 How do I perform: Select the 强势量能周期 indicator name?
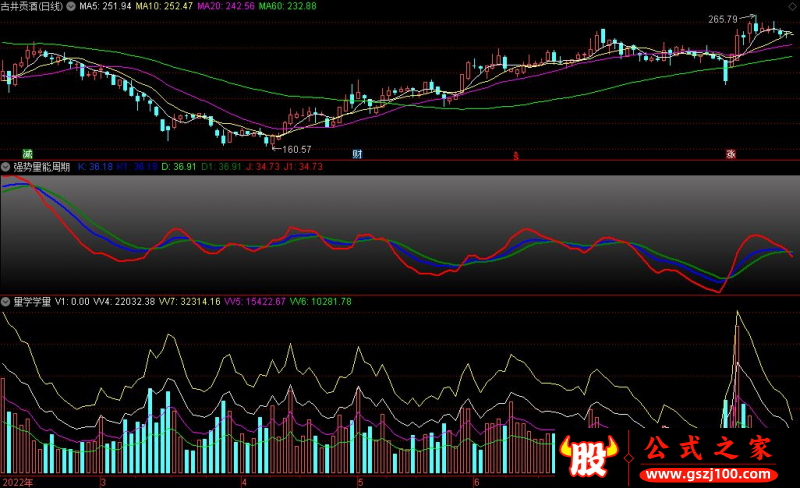pos(42,167)
